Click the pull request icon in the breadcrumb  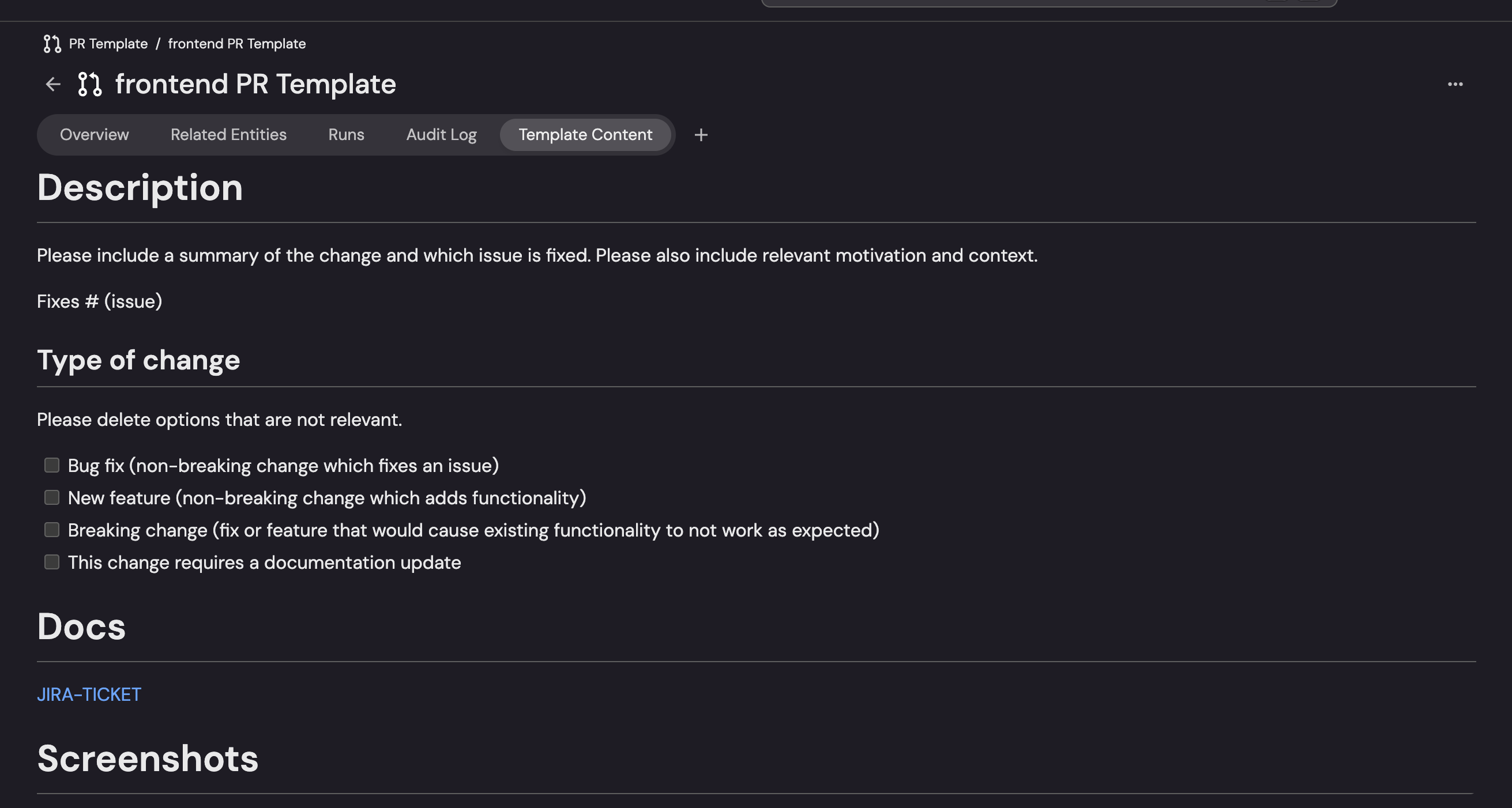click(52, 44)
